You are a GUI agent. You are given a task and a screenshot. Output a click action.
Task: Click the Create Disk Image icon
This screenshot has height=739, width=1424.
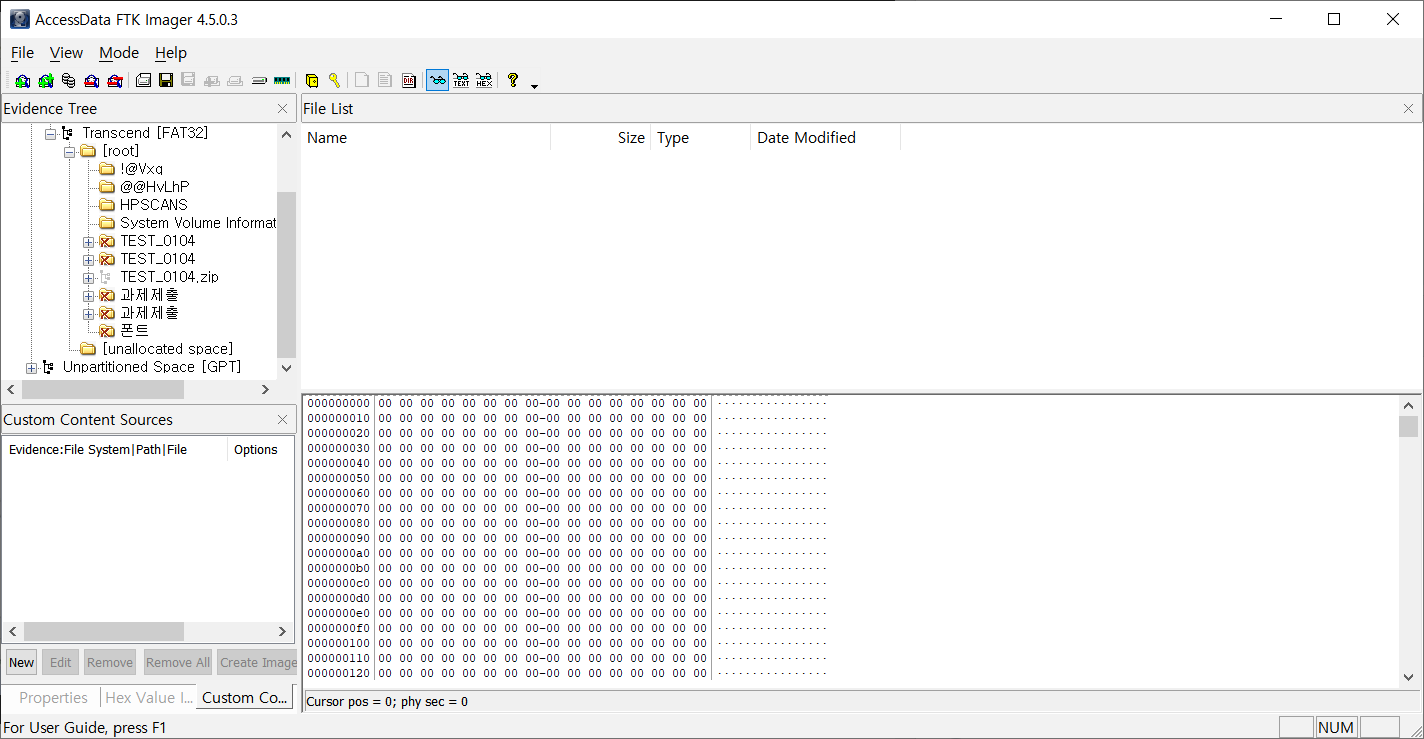(143, 81)
